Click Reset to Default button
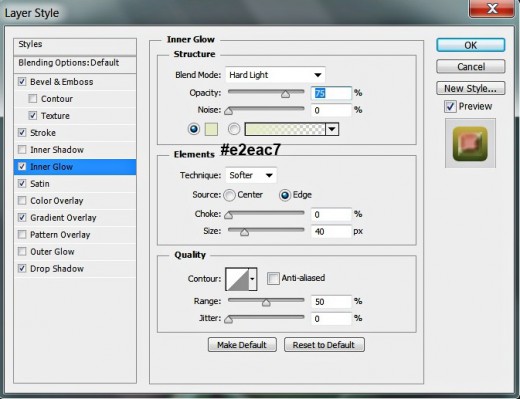Screen dimensions: 520x399 pos(324,345)
